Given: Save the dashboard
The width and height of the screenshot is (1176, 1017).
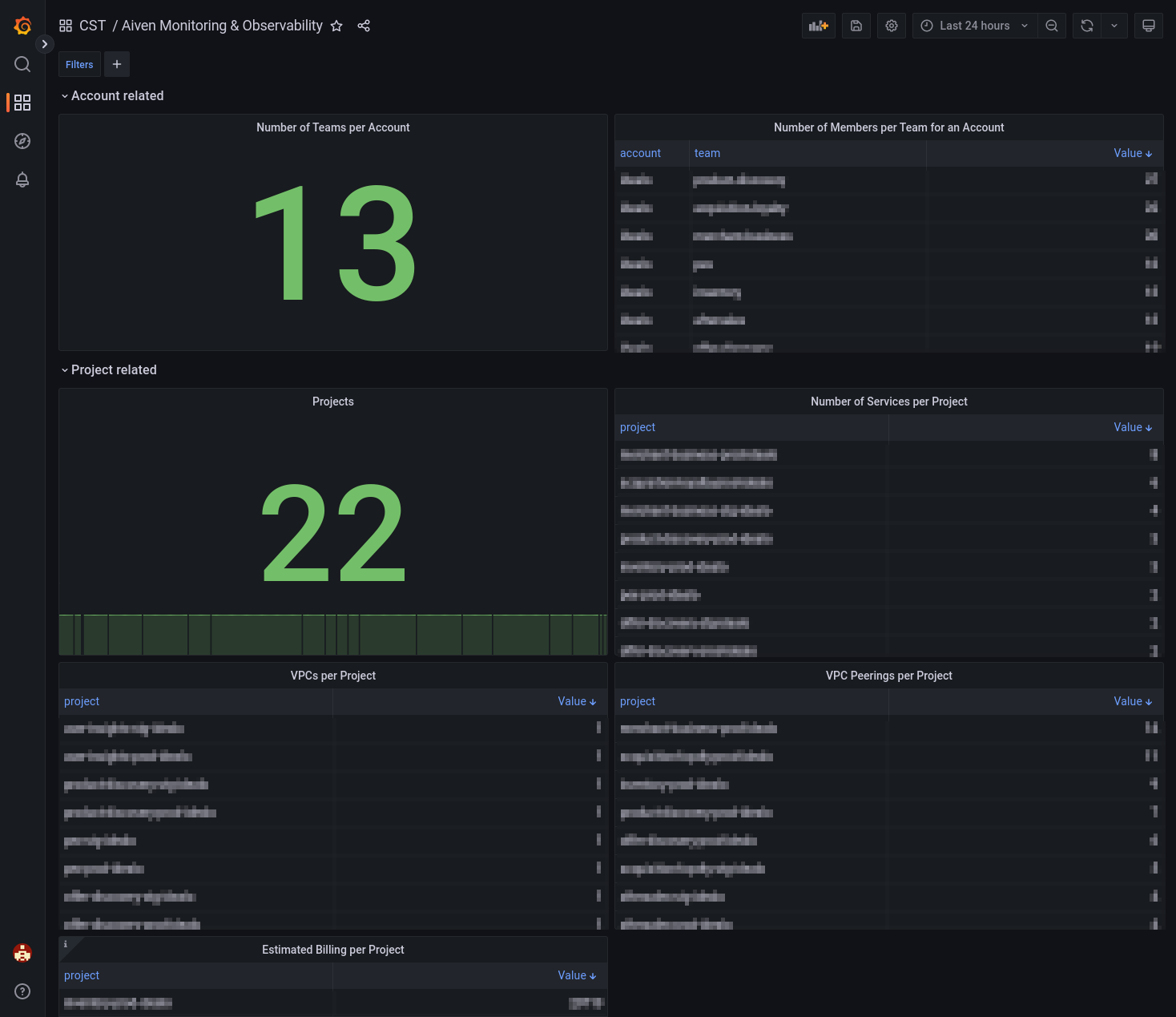Looking at the screenshot, I should (x=856, y=26).
